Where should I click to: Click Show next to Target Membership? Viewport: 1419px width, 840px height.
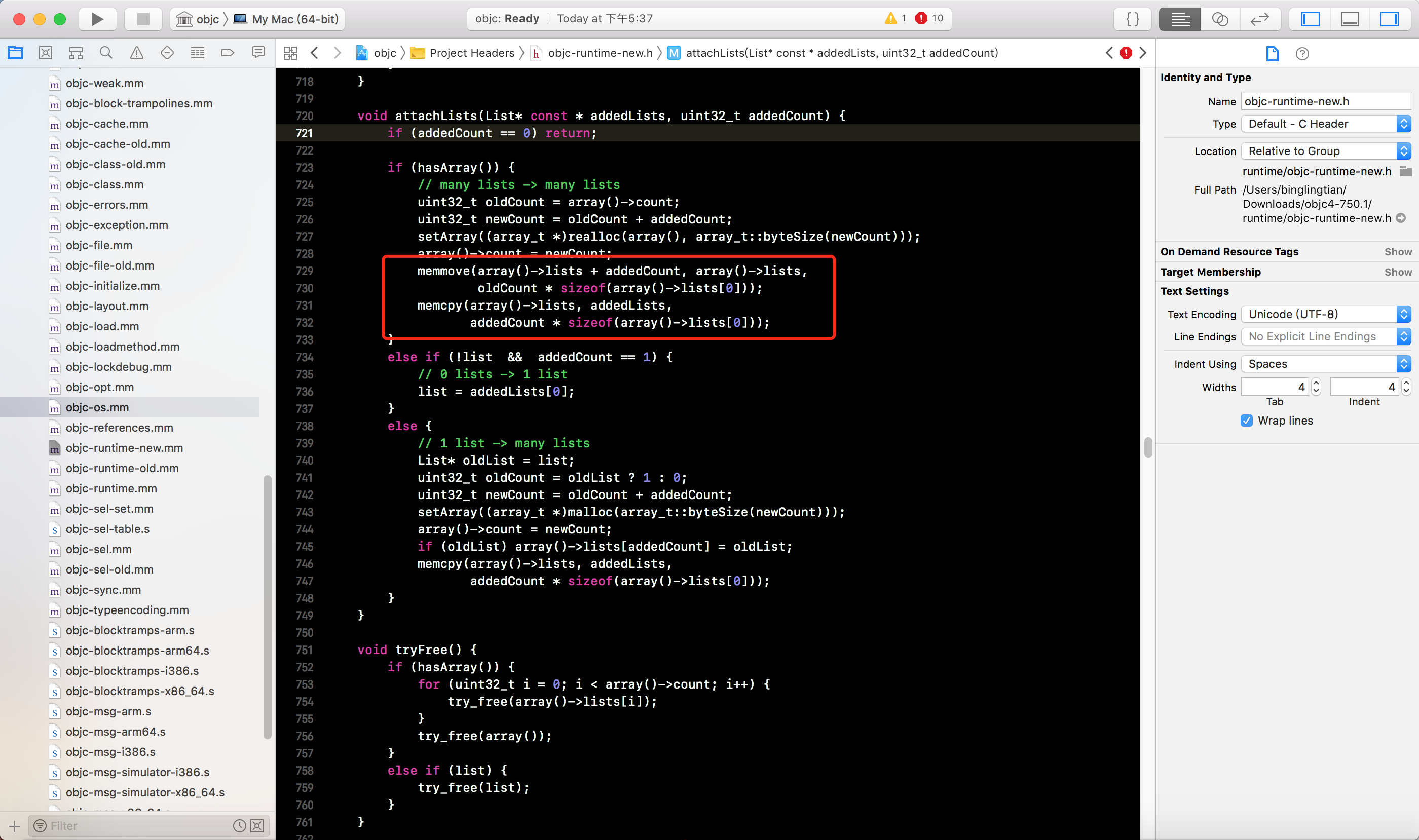(x=1398, y=272)
